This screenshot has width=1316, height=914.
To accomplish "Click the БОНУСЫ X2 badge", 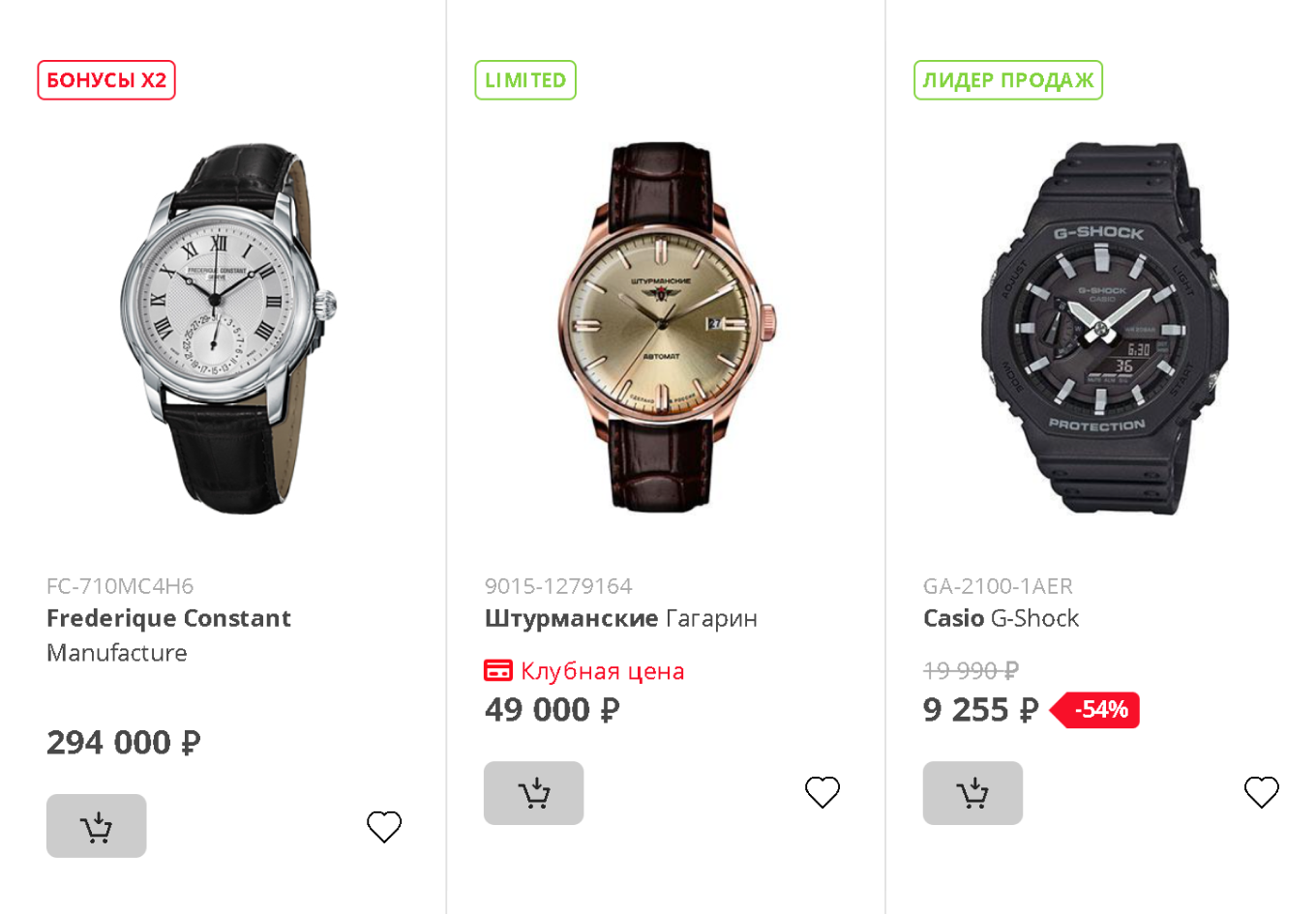I will click(x=106, y=80).
